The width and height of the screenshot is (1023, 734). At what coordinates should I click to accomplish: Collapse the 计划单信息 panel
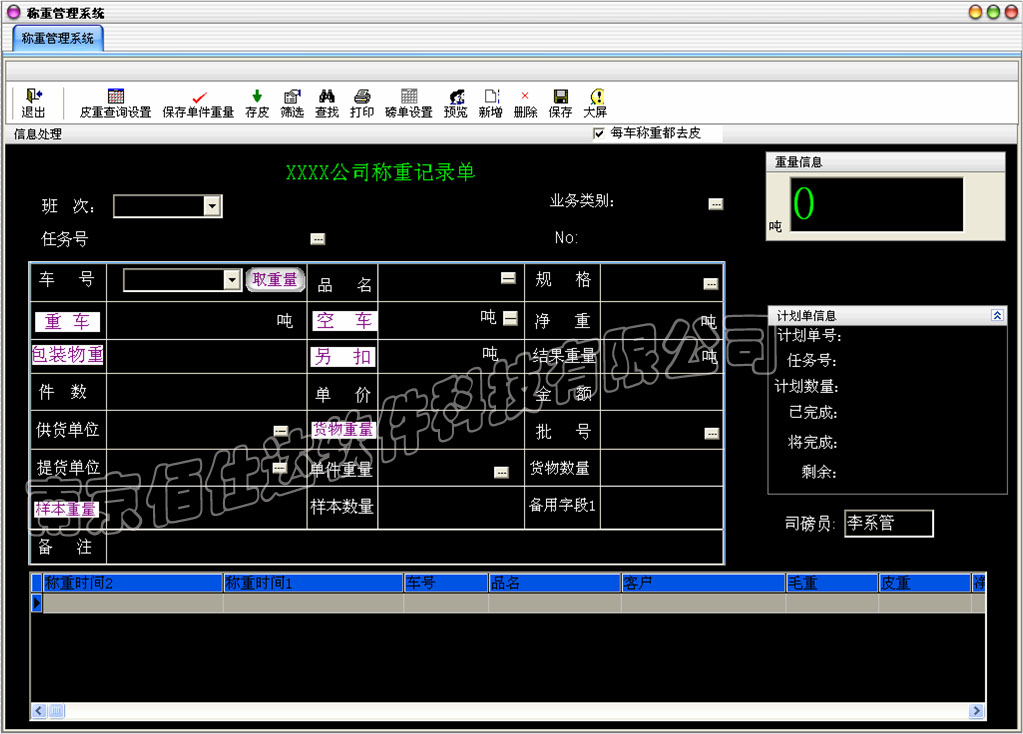(x=997, y=315)
